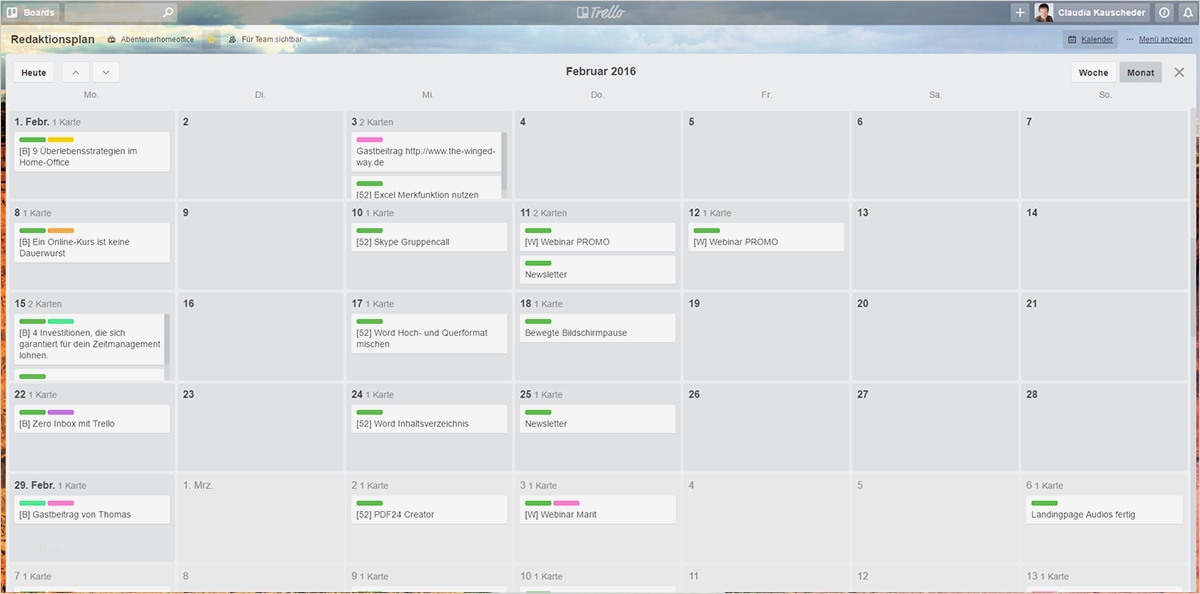Click the 'Februar 2016' month title
Viewport: 1200px width, 594px height.
[600, 71]
